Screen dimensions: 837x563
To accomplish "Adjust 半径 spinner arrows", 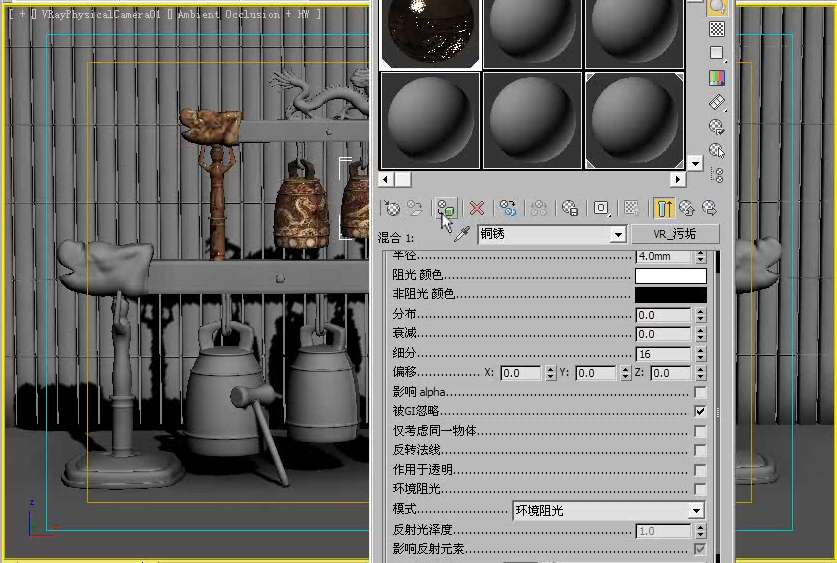I will tap(700, 257).
